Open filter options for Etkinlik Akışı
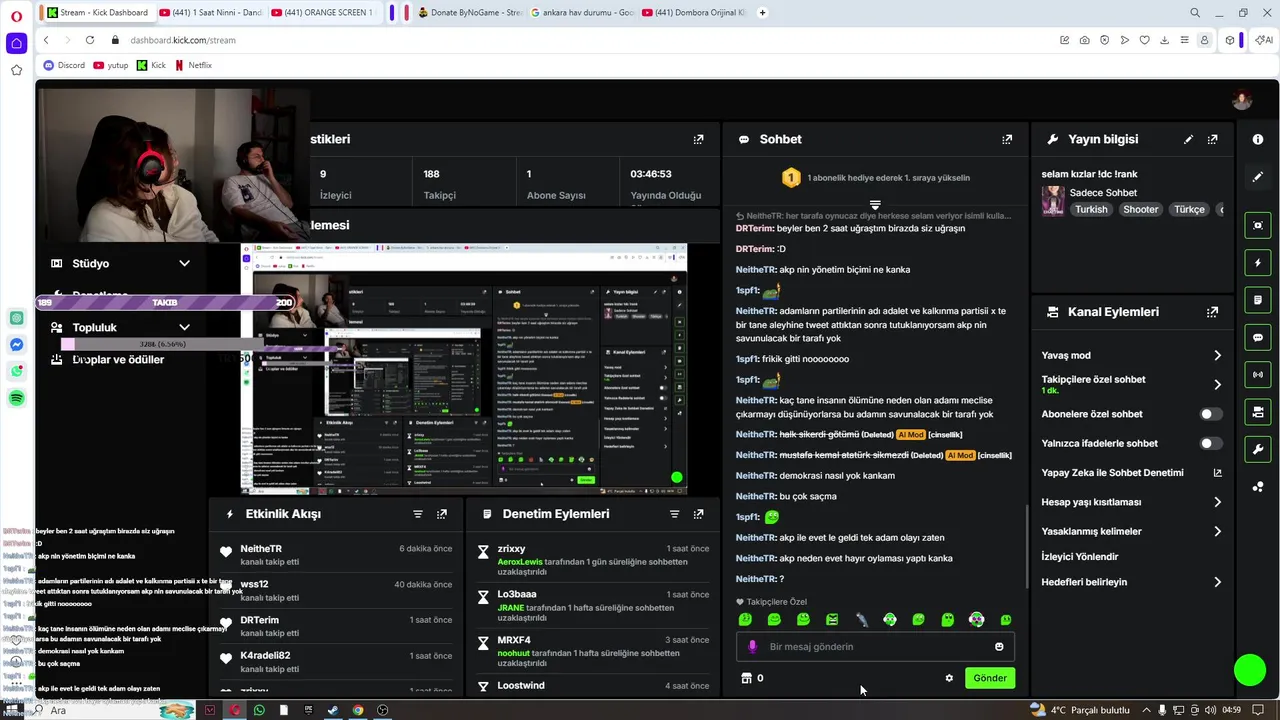The image size is (1280, 720). 418,514
